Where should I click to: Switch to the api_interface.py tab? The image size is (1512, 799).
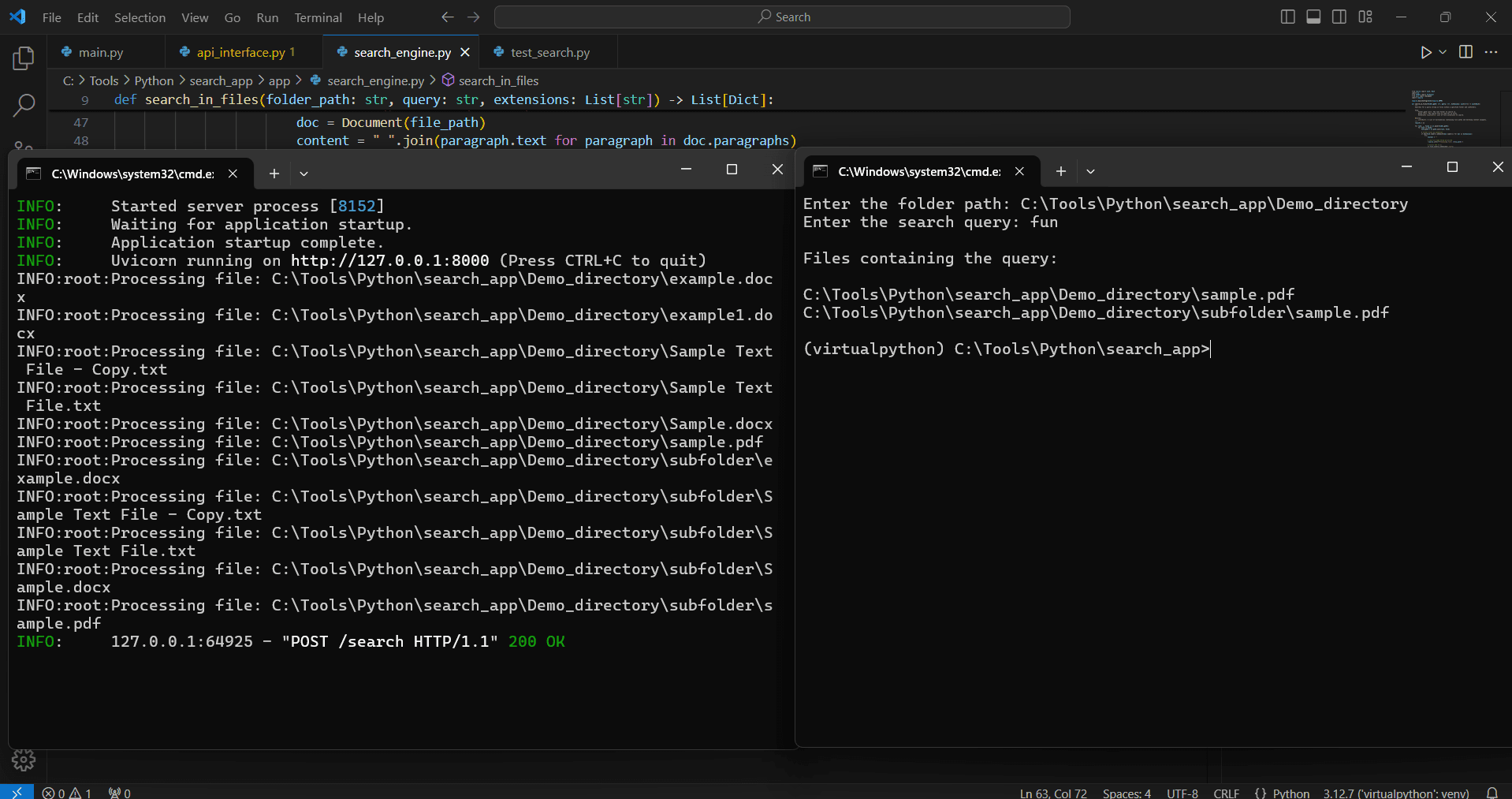click(245, 52)
